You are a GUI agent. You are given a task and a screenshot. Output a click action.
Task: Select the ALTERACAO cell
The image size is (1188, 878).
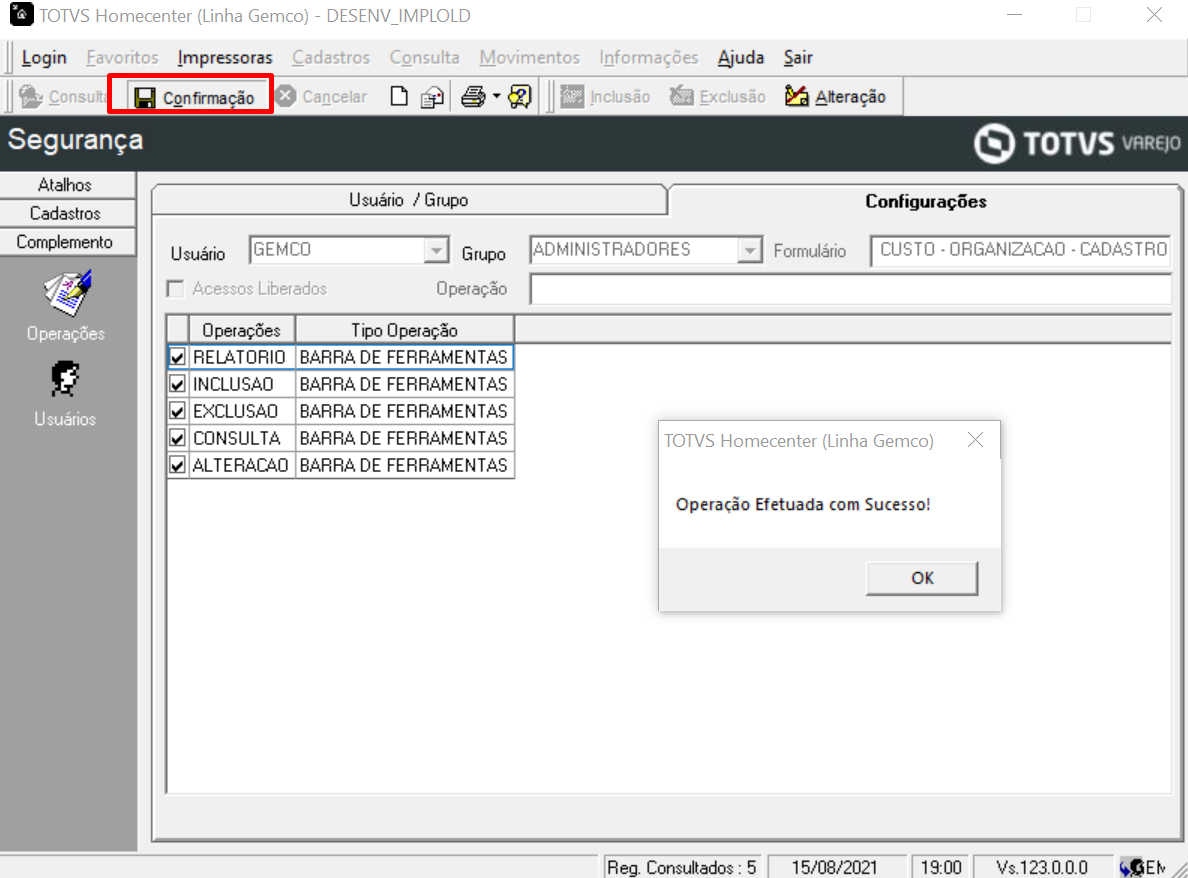241,465
